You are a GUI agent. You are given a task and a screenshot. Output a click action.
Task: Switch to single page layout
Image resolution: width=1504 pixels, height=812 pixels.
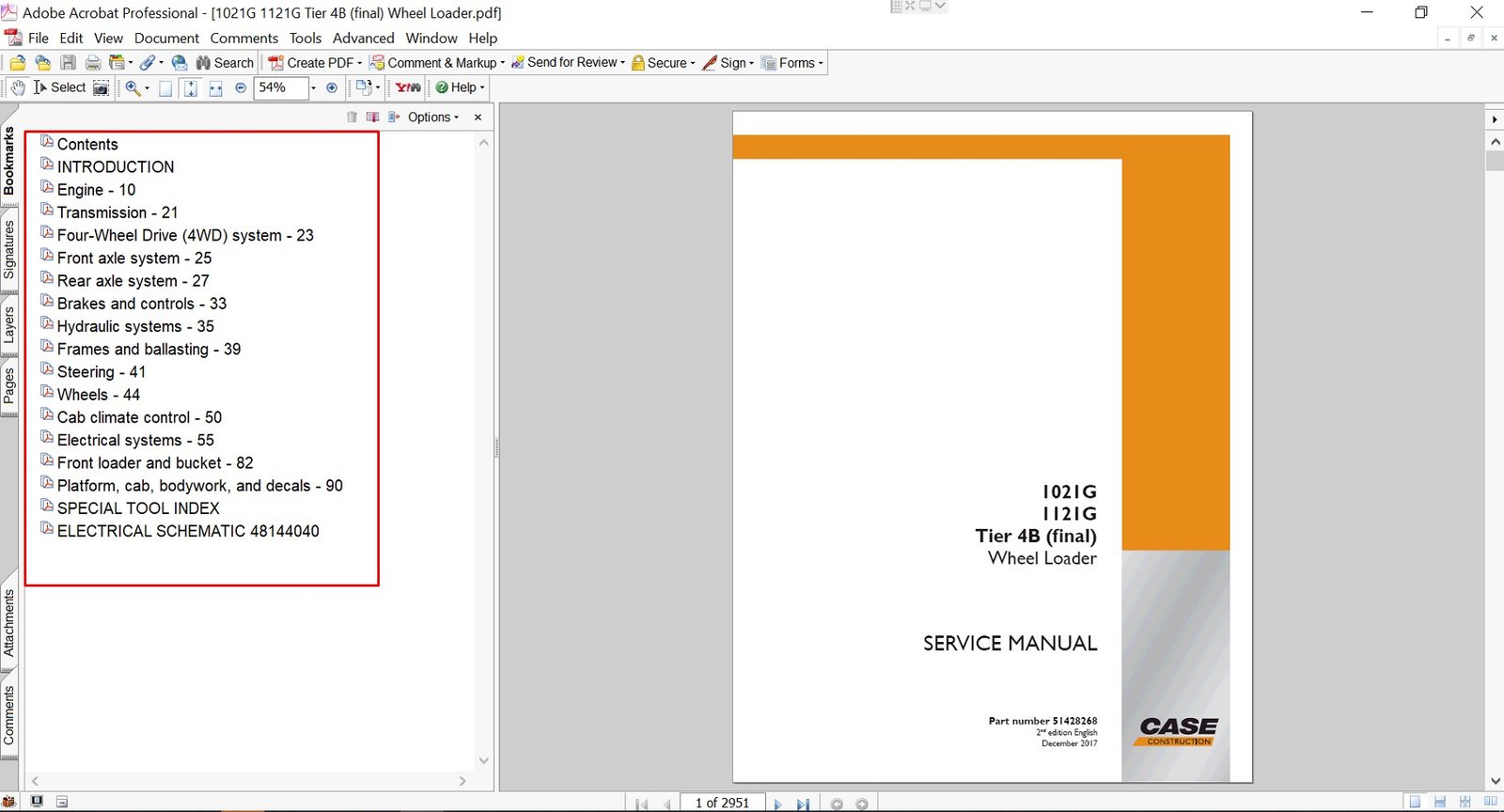1415,802
